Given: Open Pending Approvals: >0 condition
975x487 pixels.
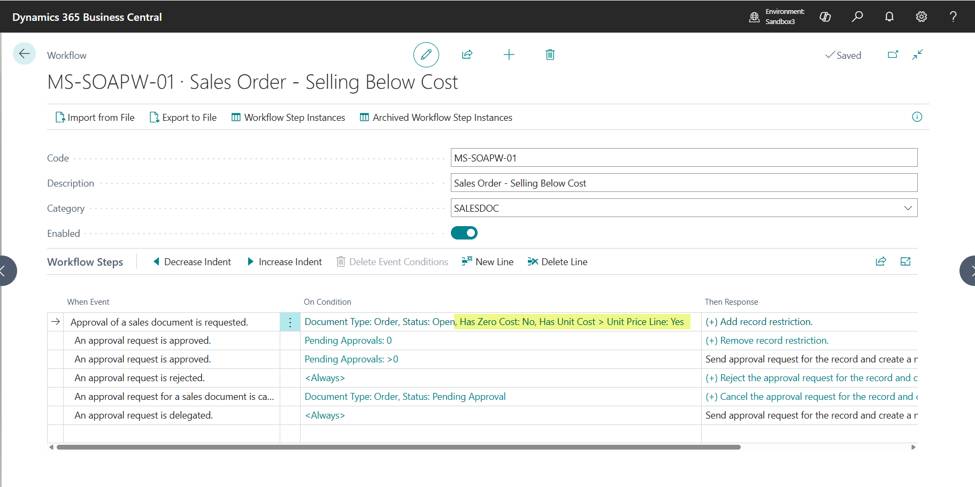Looking at the screenshot, I should pyautogui.click(x=351, y=359).
